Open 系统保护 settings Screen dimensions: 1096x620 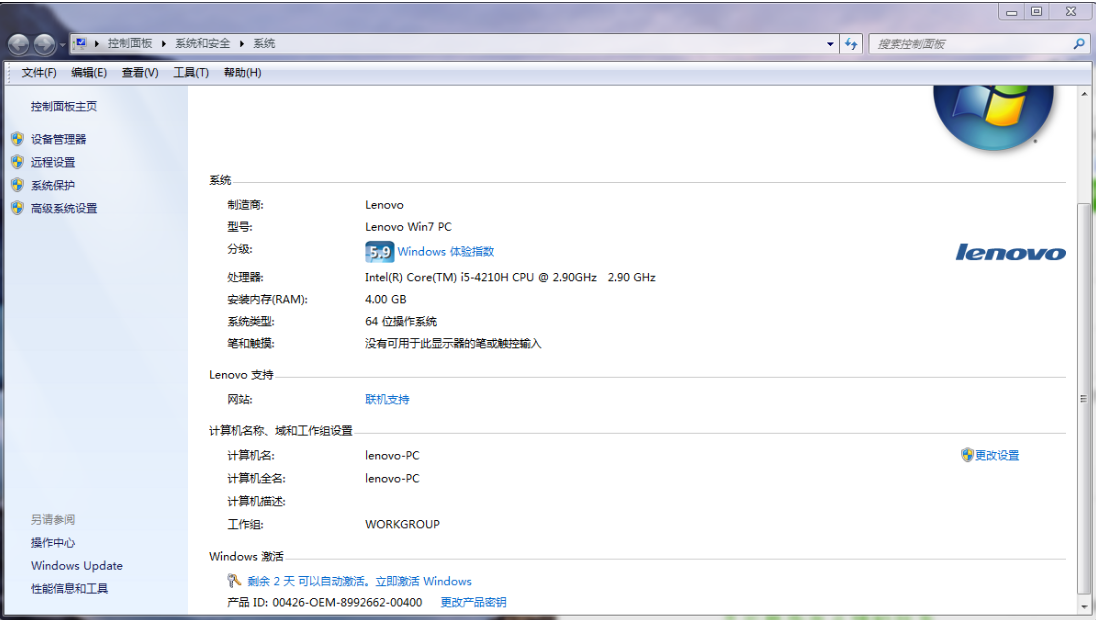51,184
